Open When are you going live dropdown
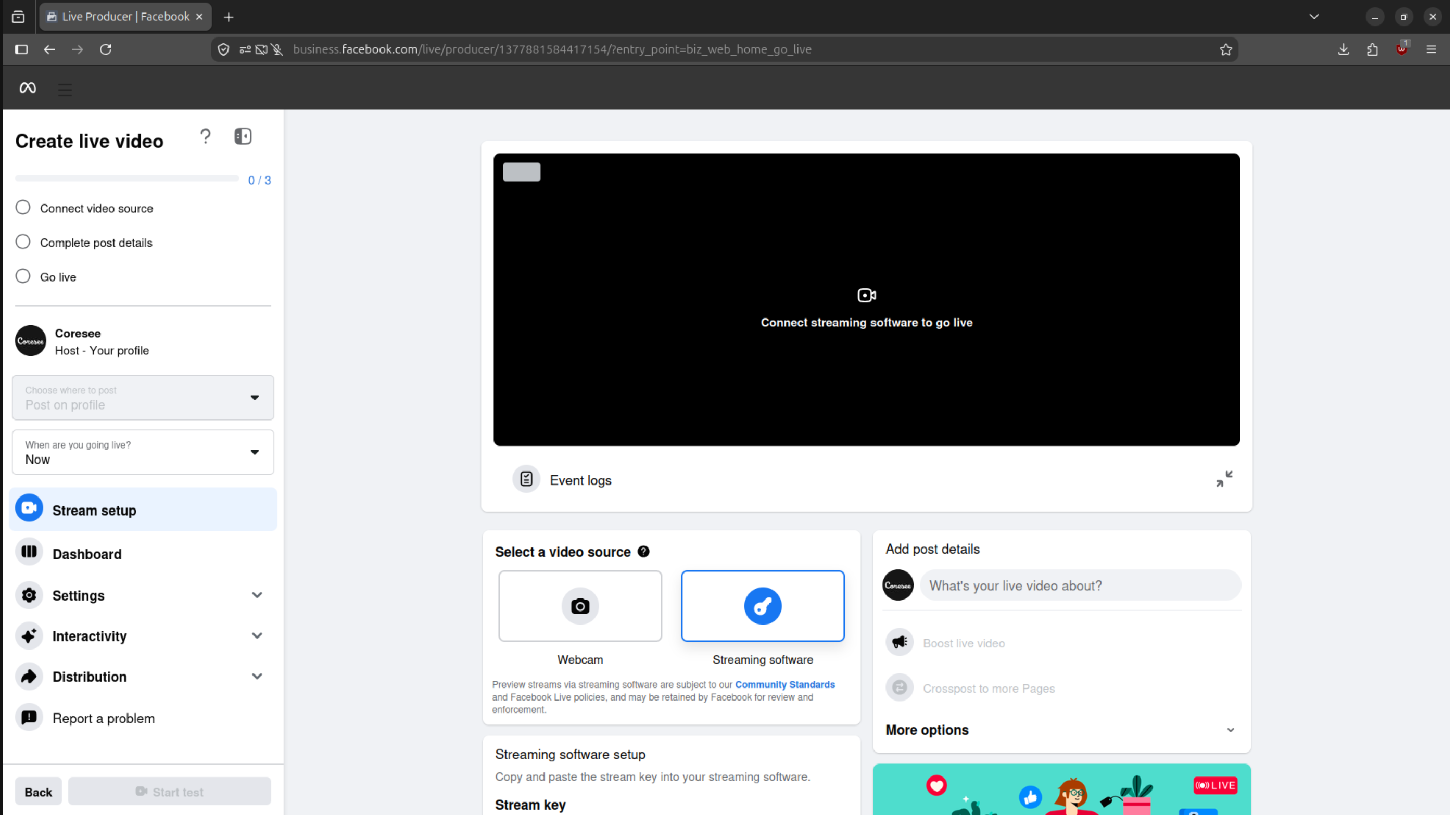Image resolution: width=1456 pixels, height=815 pixels. point(143,452)
